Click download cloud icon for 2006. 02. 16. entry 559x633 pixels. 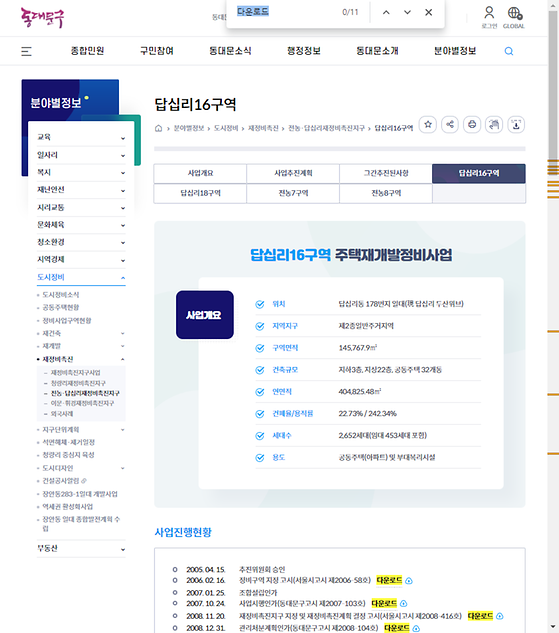[x=409, y=581]
